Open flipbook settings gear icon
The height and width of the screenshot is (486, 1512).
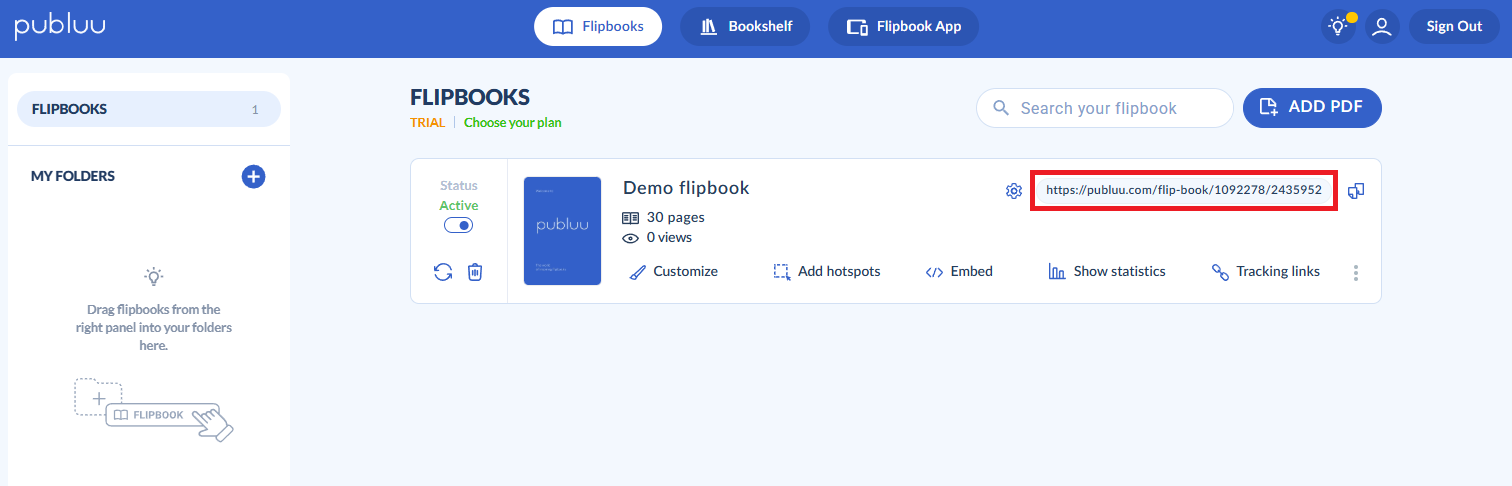(1013, 191)
